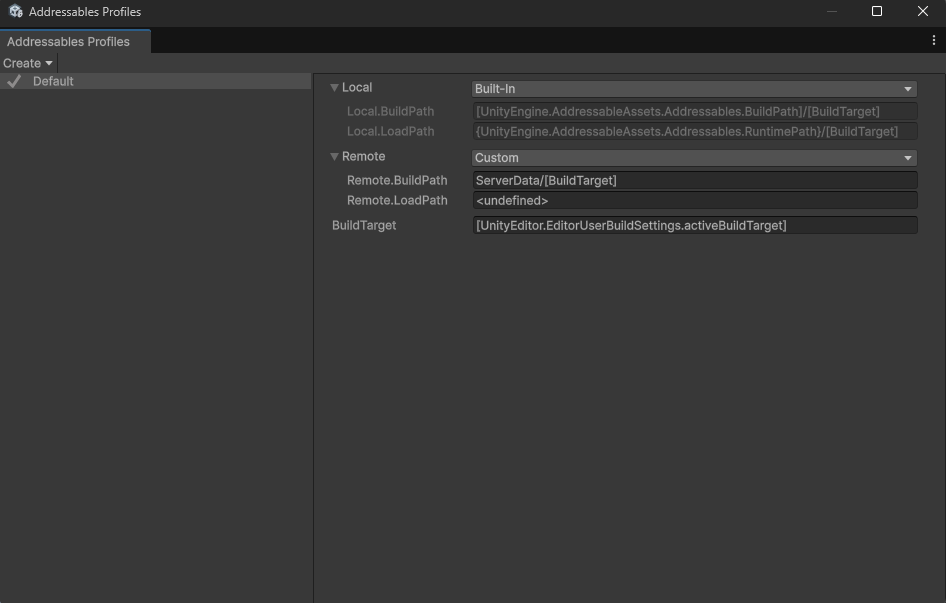The height and width of the screenshot is (603, 946).
Task: Click the Unity logo in title bar
Action: click(x=16, y=11)
